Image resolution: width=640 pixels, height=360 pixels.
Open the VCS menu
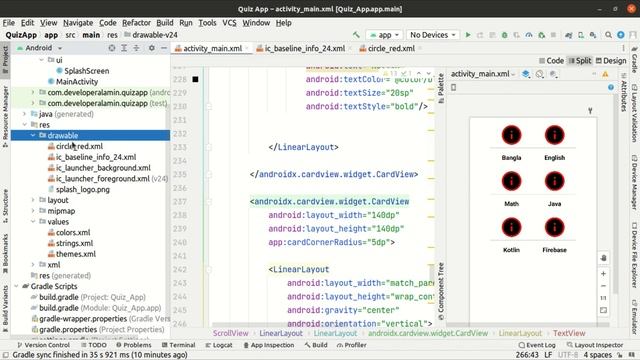coord(229,23)
